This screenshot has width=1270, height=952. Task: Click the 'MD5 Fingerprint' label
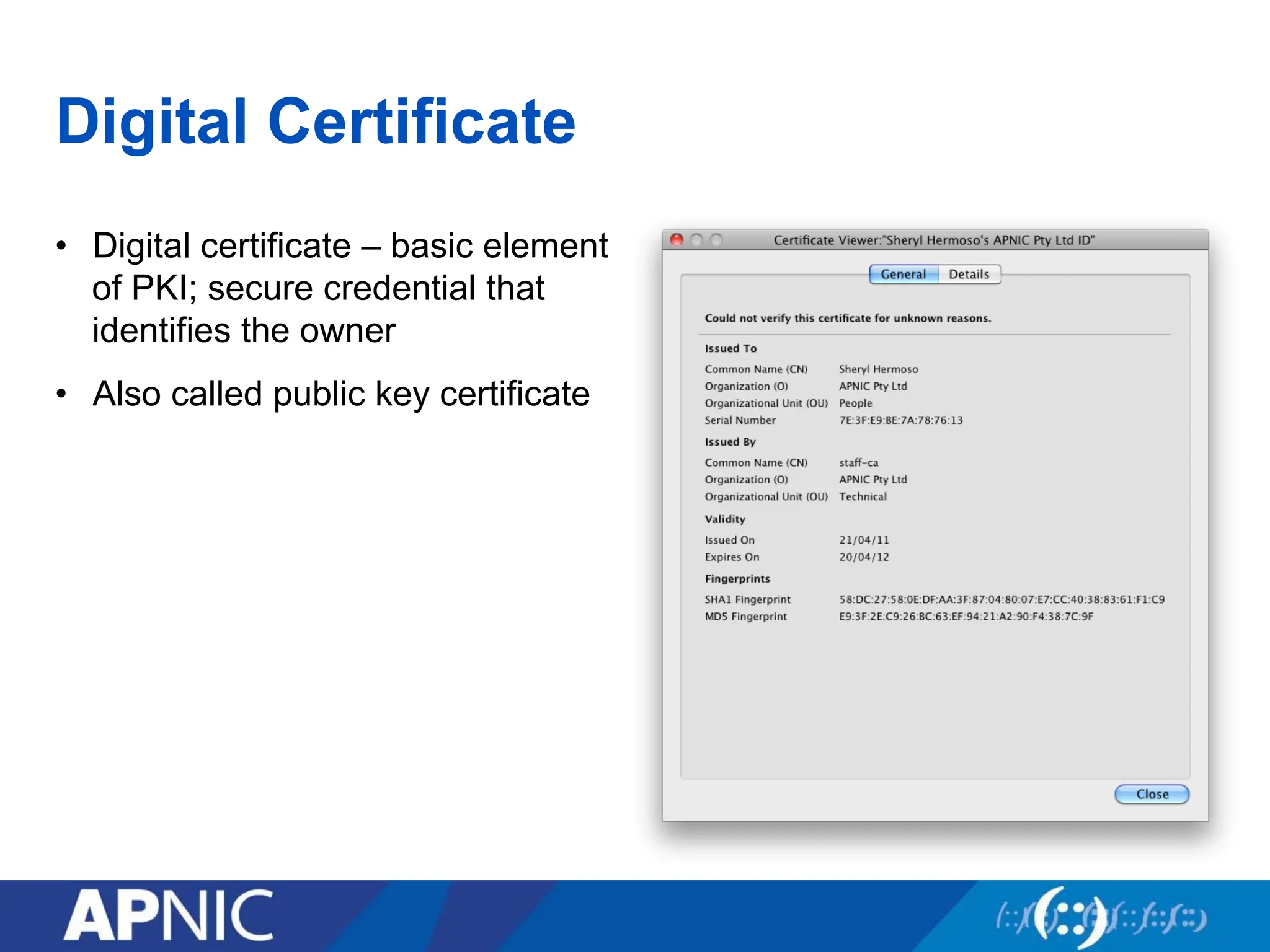click(x=745, y=617)
